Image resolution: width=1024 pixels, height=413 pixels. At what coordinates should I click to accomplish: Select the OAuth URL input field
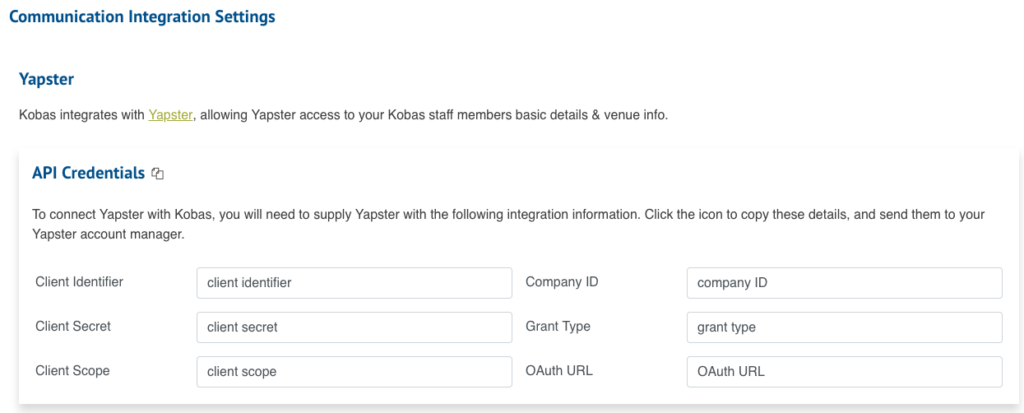point(844,372)
